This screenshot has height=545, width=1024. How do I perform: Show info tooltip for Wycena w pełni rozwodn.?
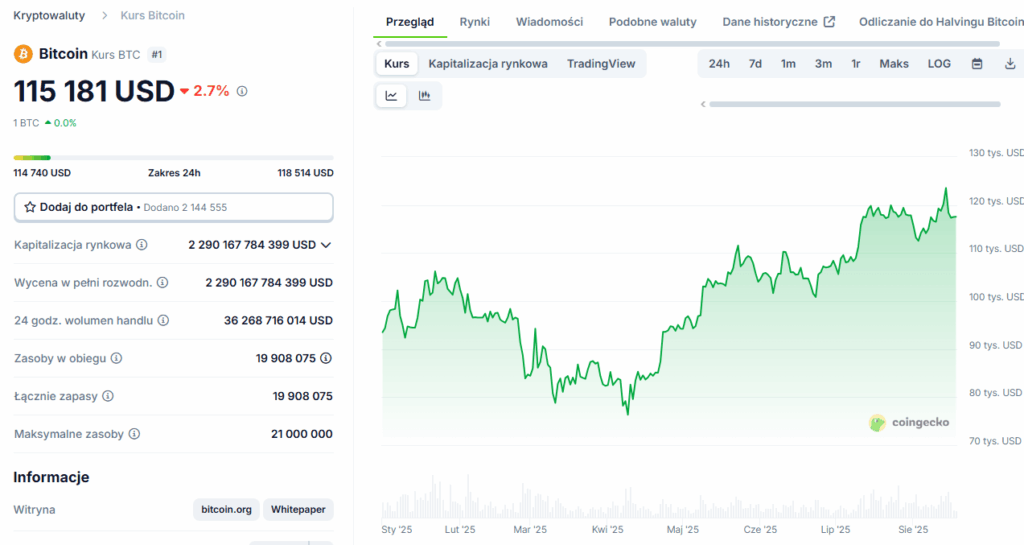click(x=163, y=283)
